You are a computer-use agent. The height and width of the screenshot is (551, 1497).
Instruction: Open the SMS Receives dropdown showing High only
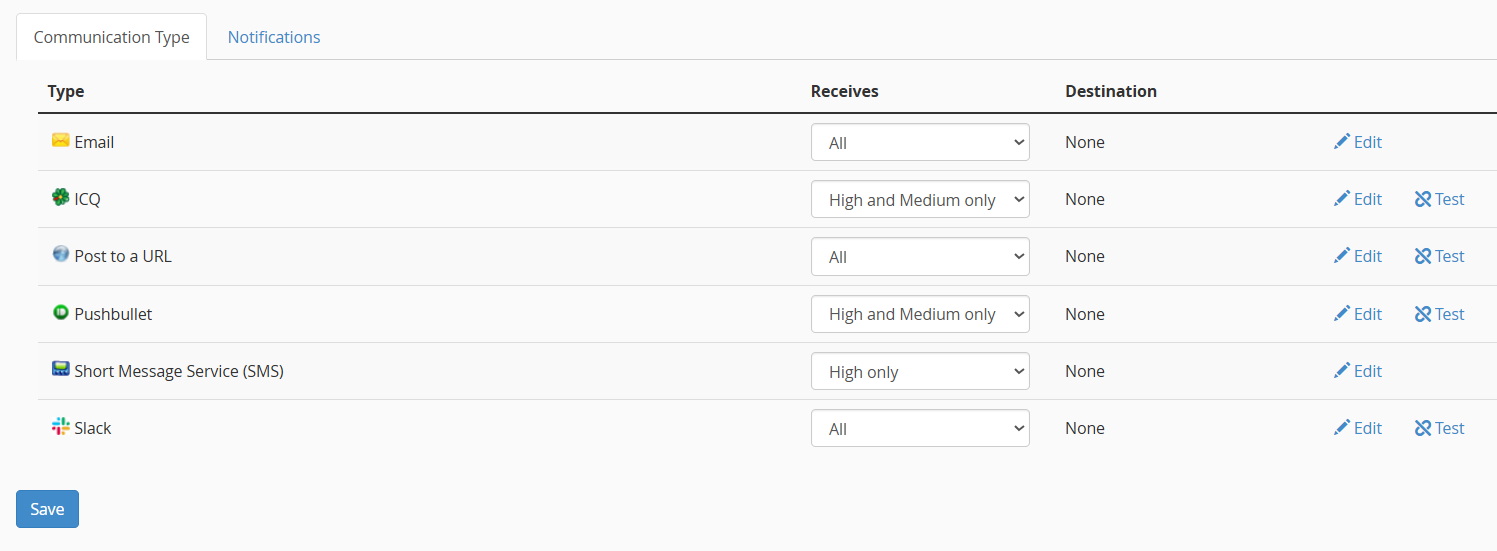click(920, 371)
